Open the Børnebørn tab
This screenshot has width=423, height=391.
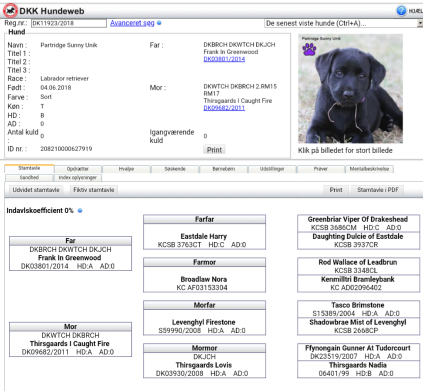pyautogui.click(x=224, y=169)
